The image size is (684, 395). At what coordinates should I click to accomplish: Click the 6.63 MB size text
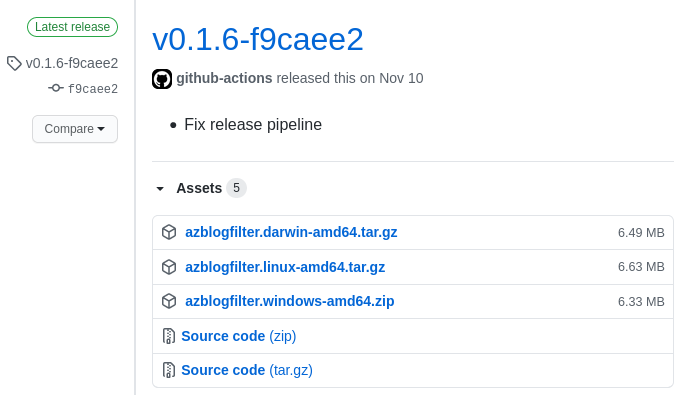[x=641, y=267]
